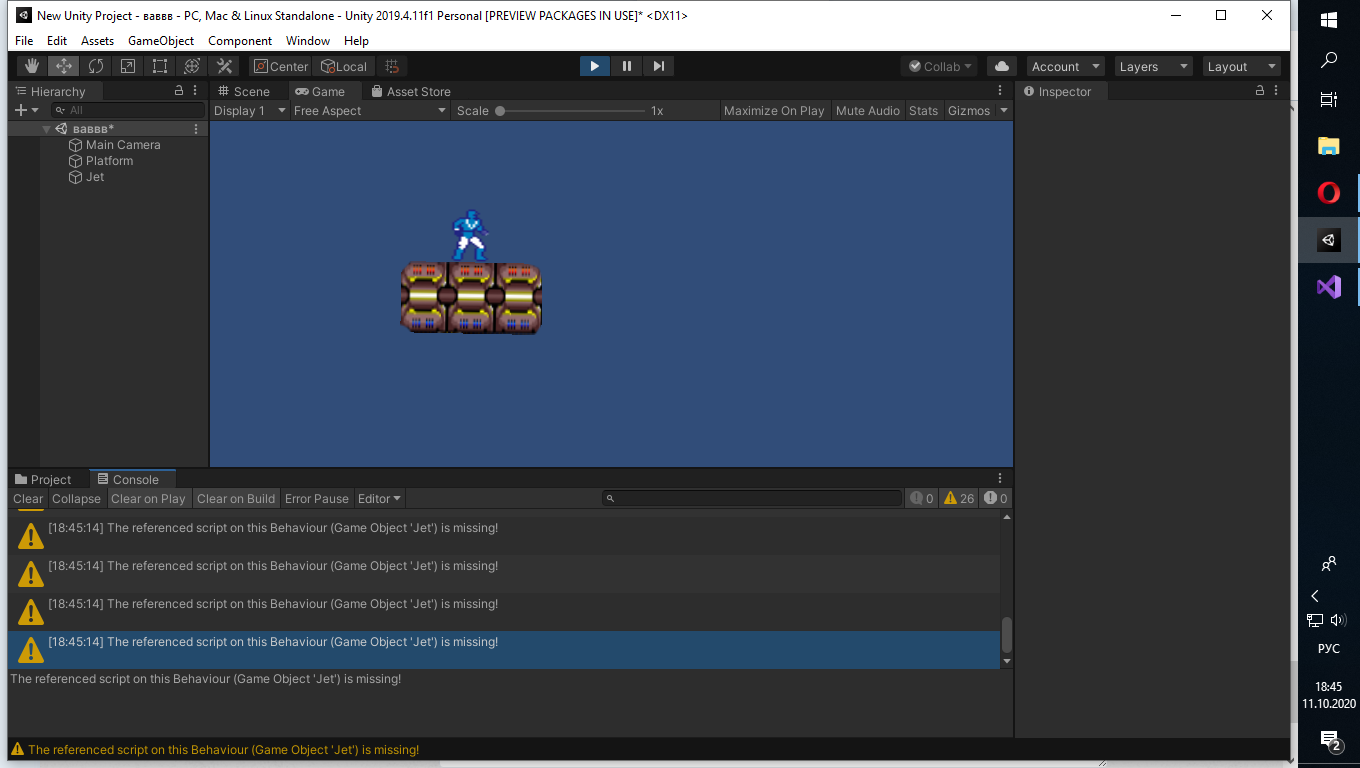Open Free Aspect dropdown
The height and width of the screenshot is (768, 1360).
[x=369, y=110]
